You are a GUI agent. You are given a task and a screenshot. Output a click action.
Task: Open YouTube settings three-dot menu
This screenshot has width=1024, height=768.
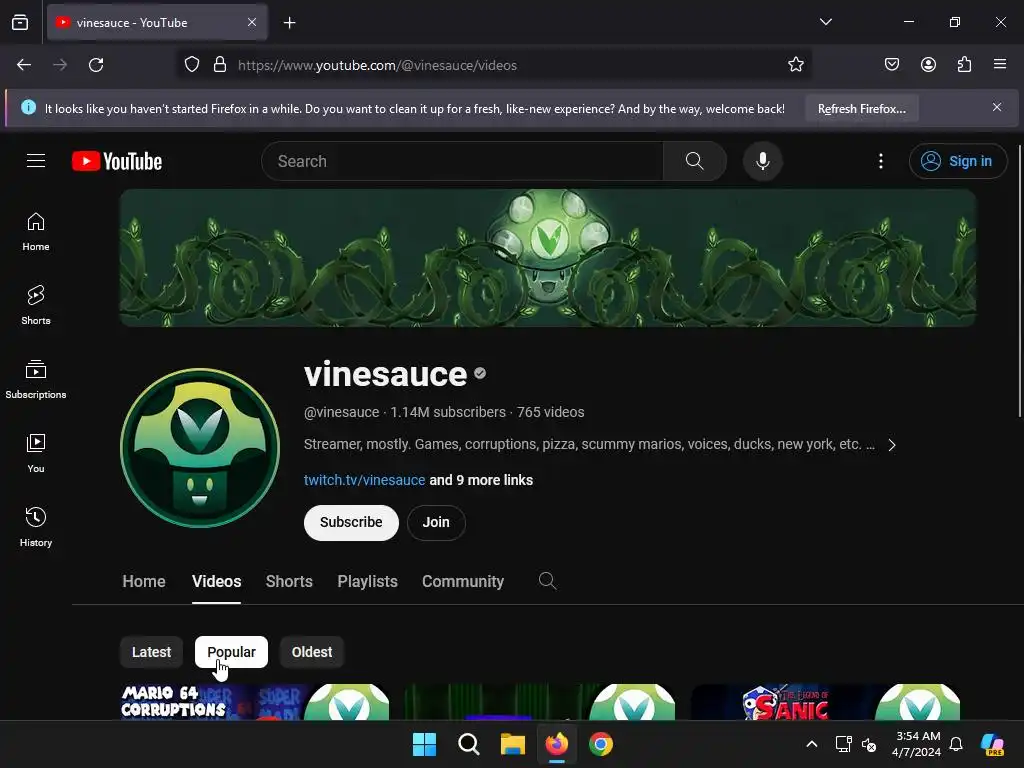pos(880,161)
